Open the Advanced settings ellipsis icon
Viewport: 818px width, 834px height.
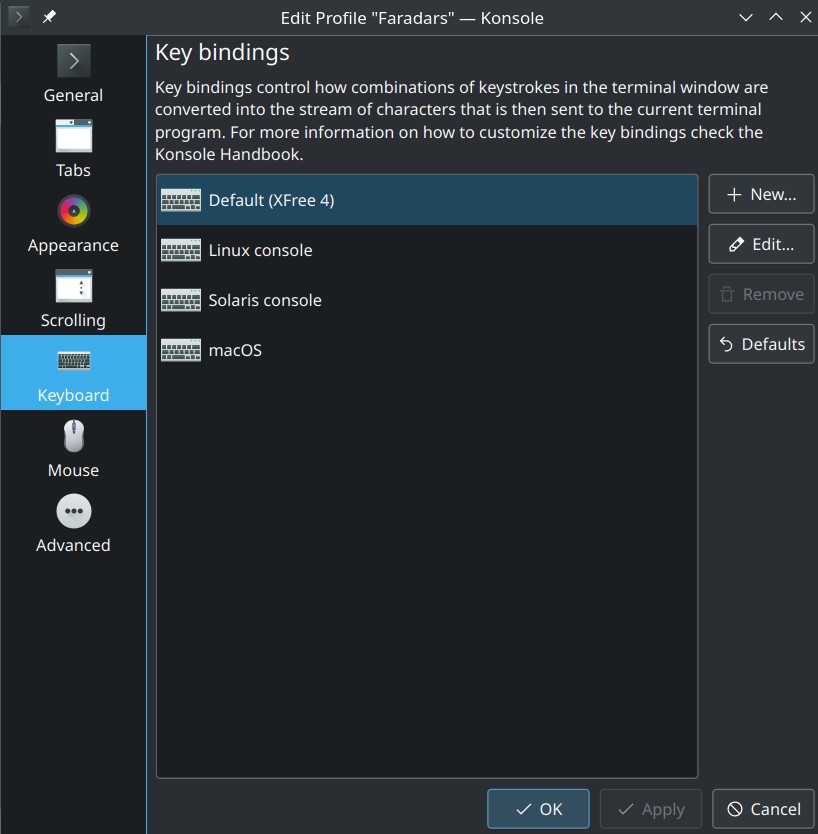[73, 511]
